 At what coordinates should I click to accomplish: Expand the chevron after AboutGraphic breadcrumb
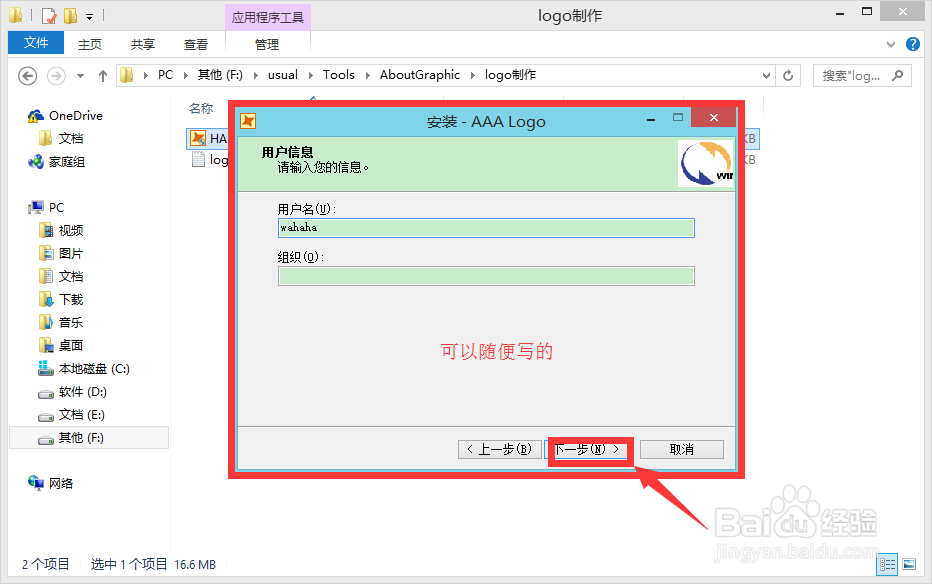tap(473, 75)
